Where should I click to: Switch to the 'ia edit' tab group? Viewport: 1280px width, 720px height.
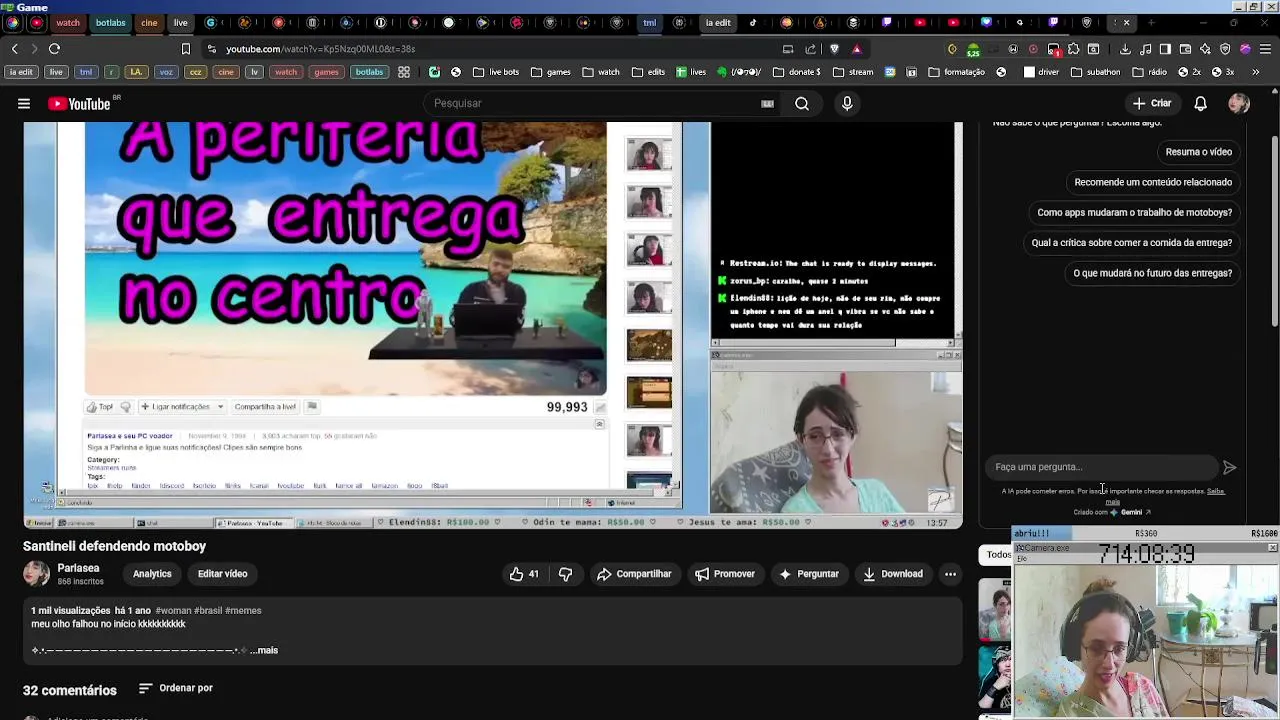(x=718, y=22)
